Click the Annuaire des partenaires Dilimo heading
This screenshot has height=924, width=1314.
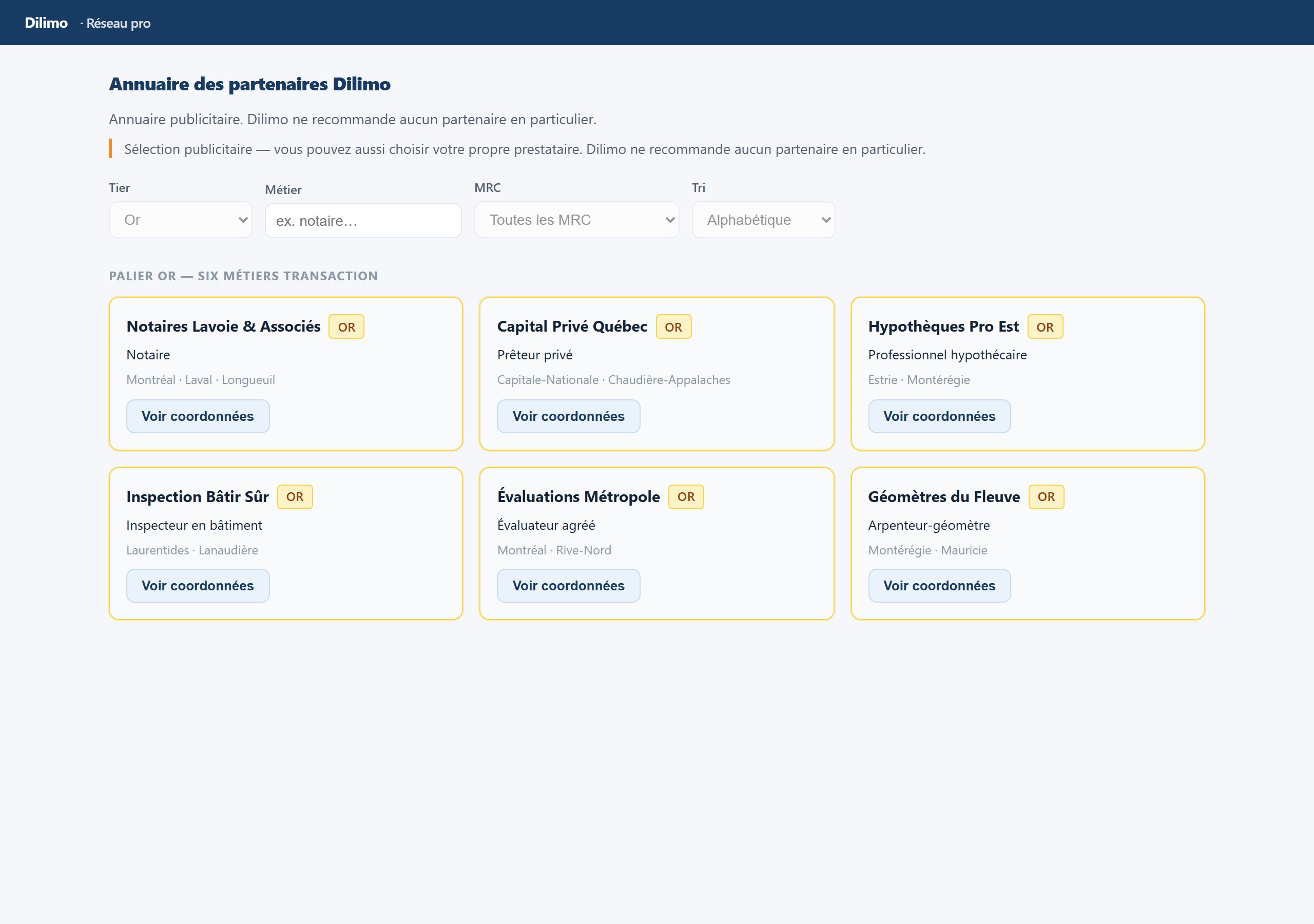249,84
